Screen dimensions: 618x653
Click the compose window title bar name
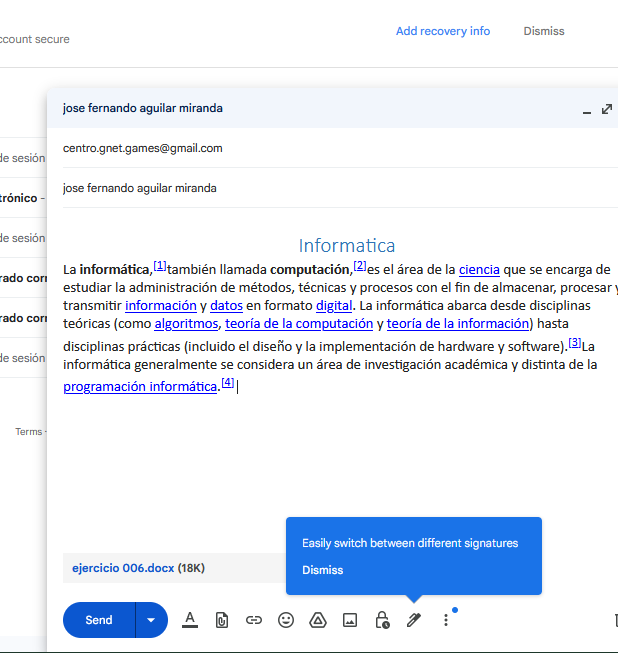click(x=142, y=108)
